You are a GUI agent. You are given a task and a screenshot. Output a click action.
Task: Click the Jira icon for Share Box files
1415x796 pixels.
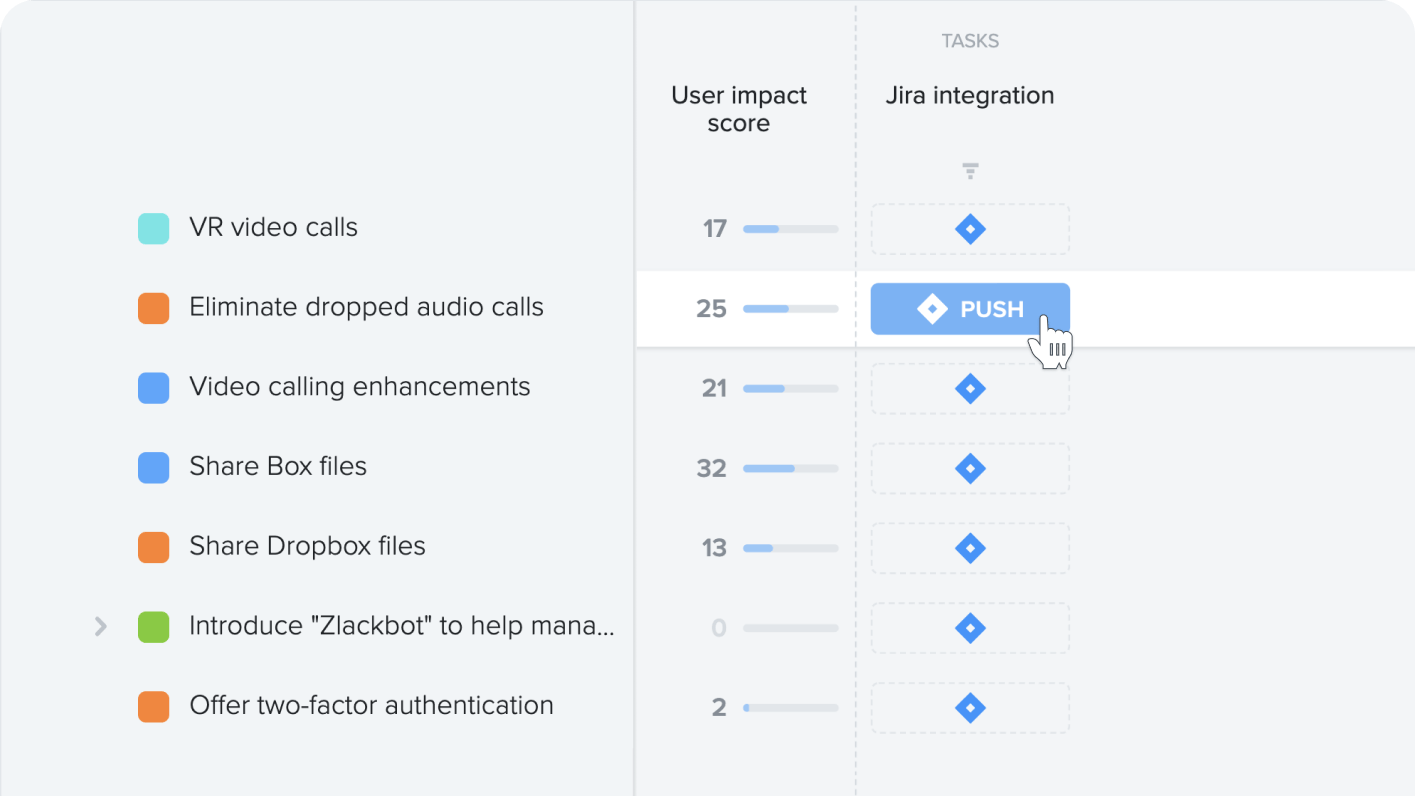pyautogui.click(x=970, y=468)
